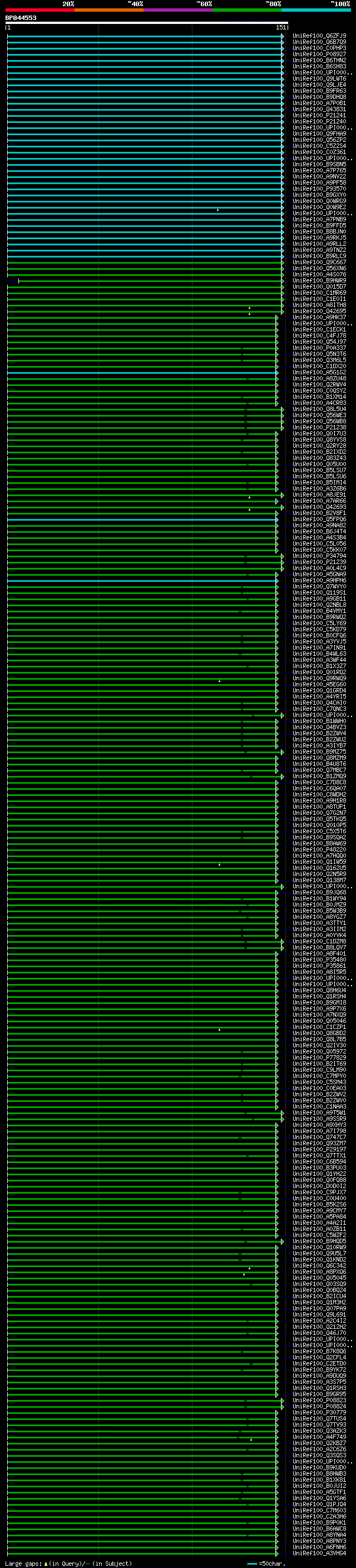
Task: Select the UniRef100_P21240 label
Action: (319, 122)
